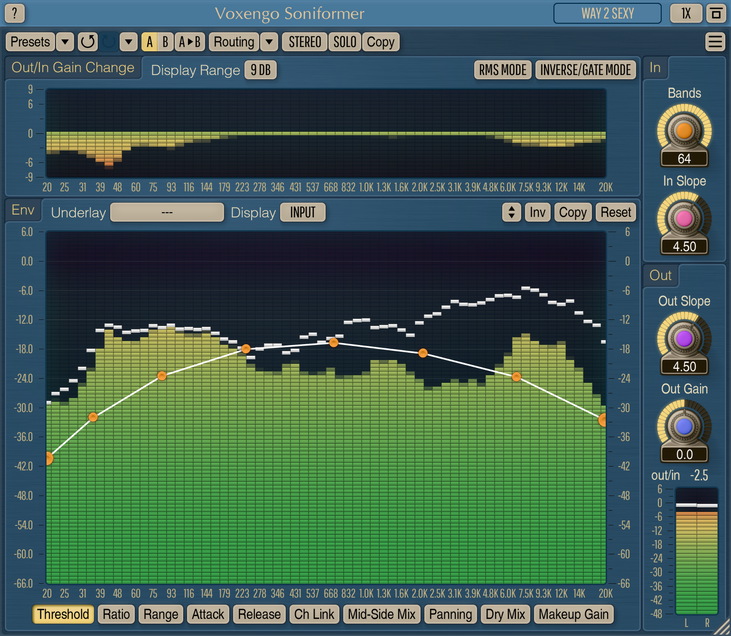Screen dimensions: 731x636
Task: Click the Routing button
Action: 234,42
